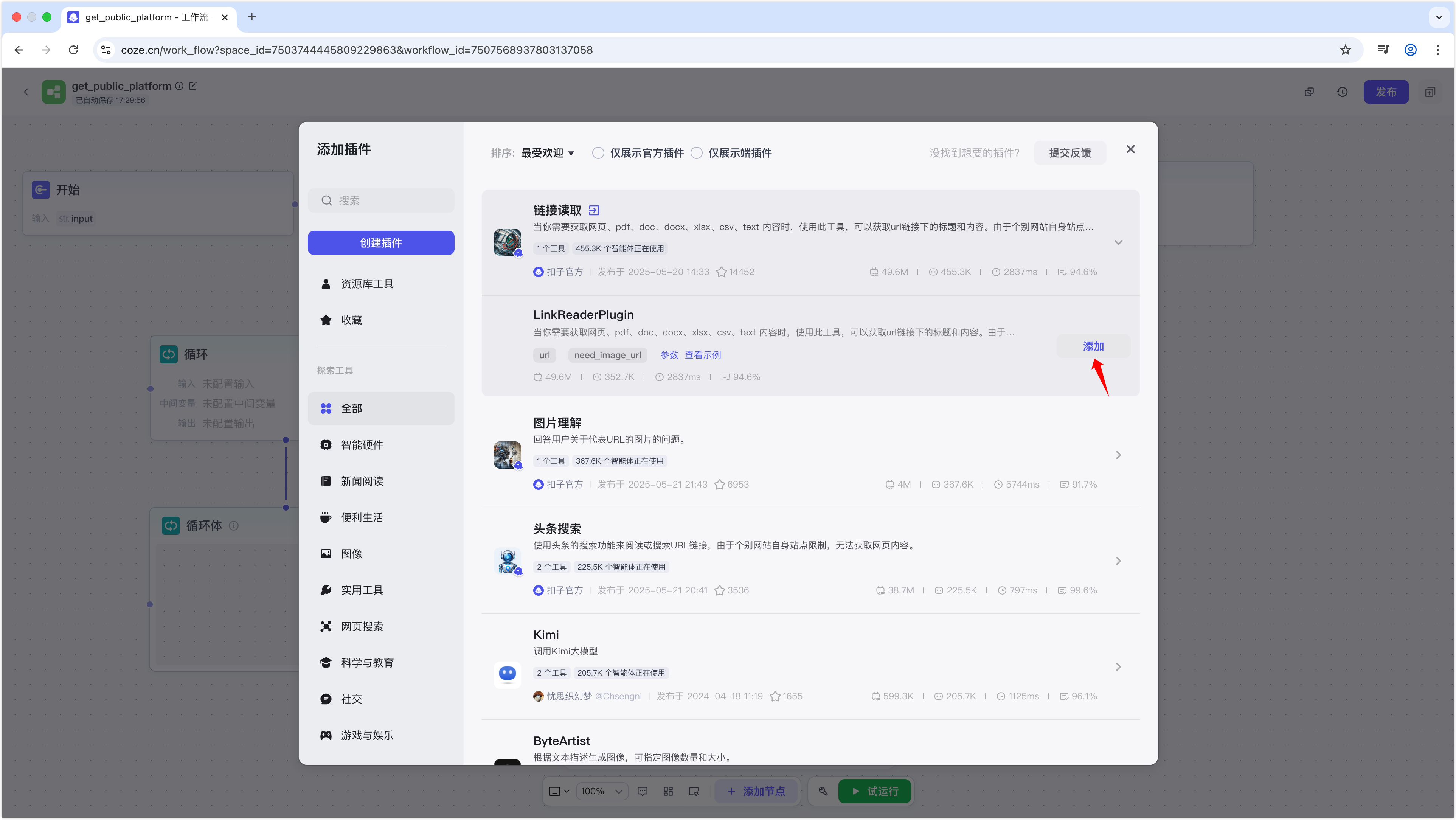Select 网页搜索 category in sidebar

pyautogui.click(x=362, y=626)
